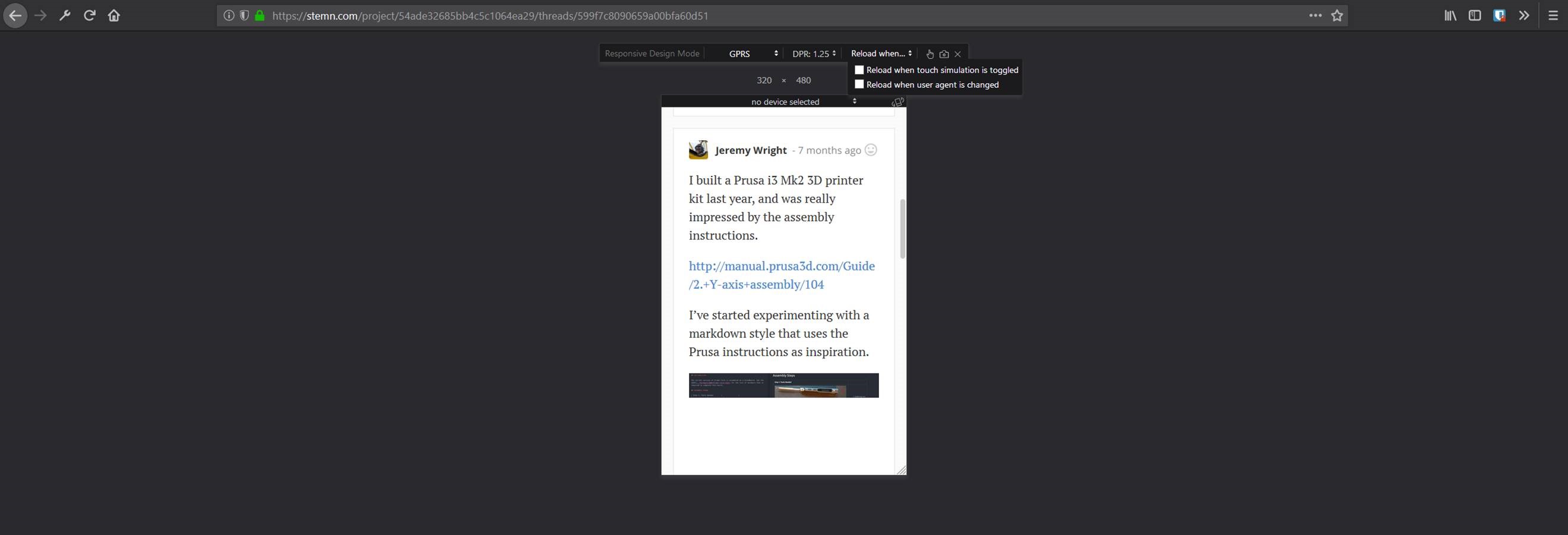Enable 'Reload when user agent is changed'

859,84
